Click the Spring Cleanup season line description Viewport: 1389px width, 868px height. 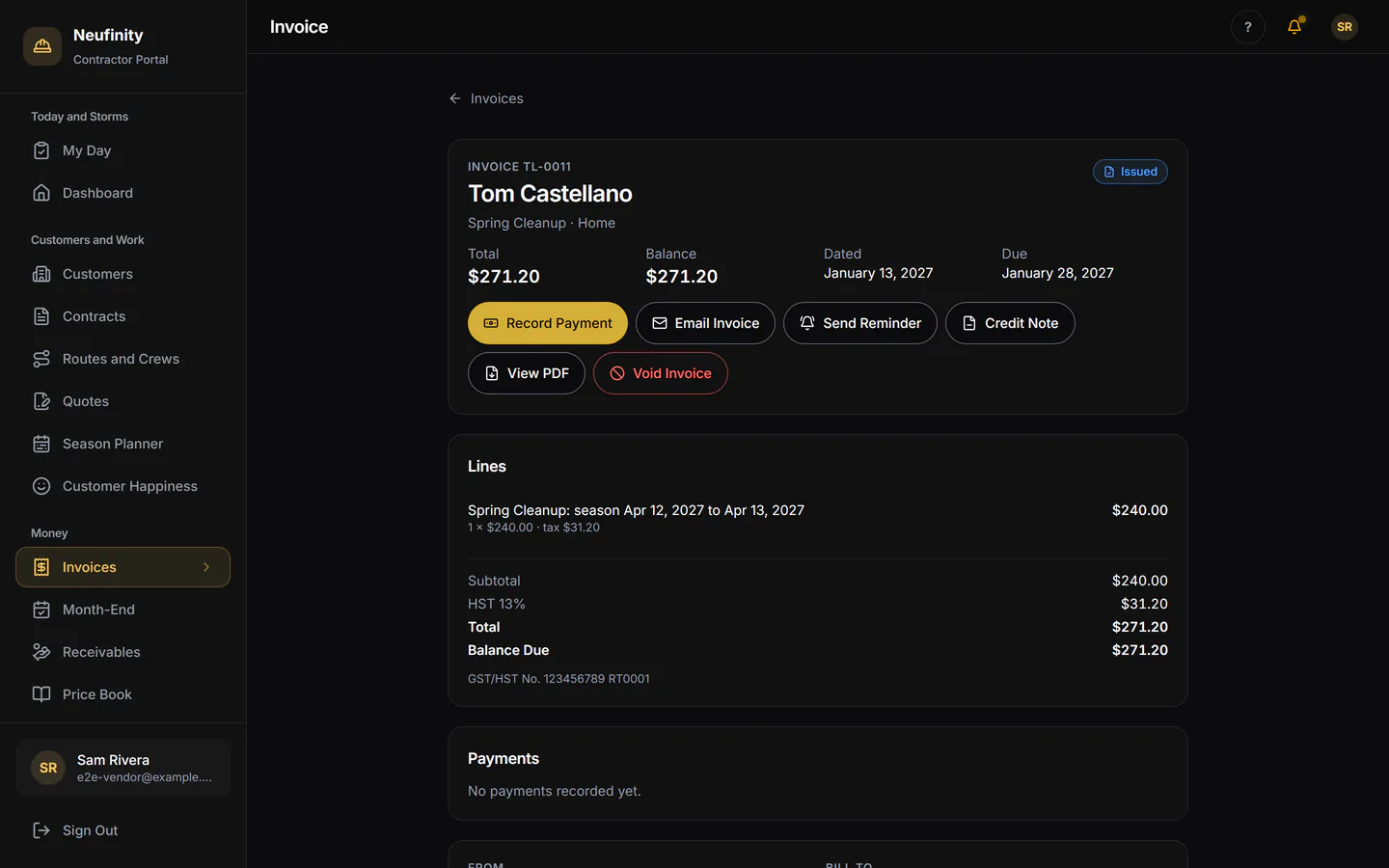[x=636, y=510]
